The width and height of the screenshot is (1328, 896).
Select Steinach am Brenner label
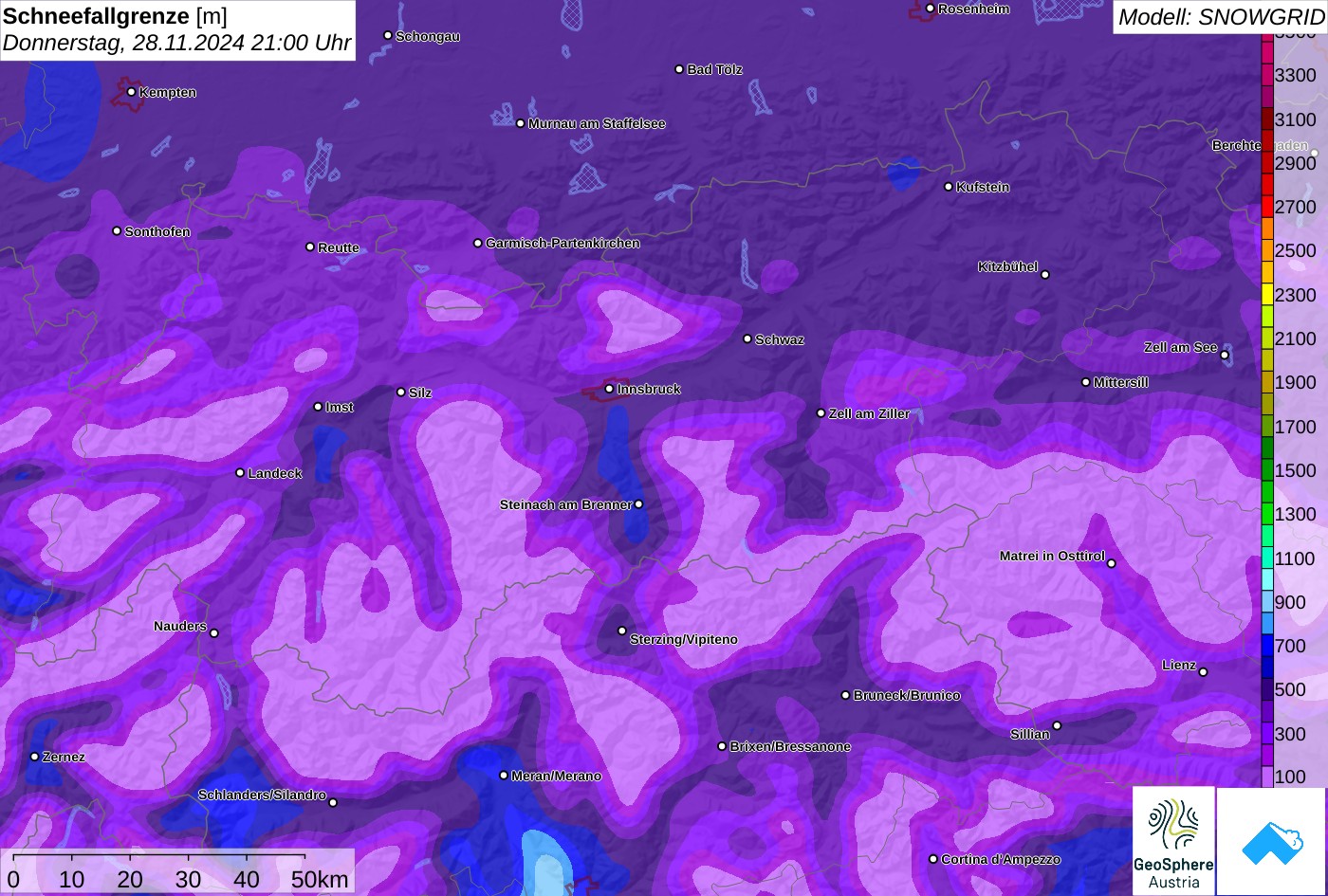coord(565,504)
